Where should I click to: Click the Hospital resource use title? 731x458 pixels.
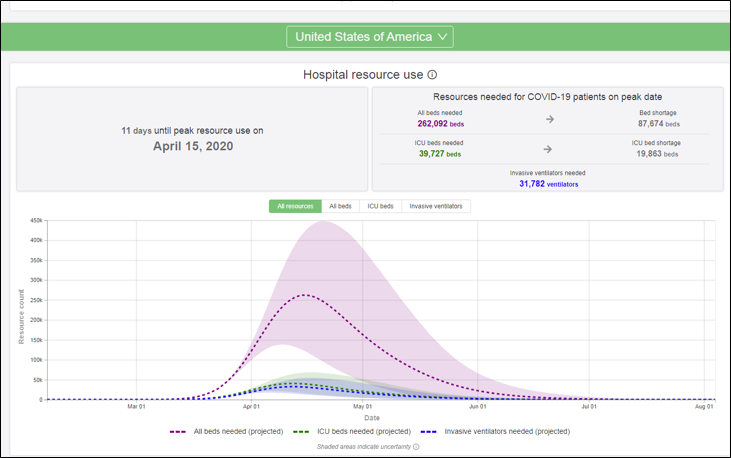(x=363, y=75)
